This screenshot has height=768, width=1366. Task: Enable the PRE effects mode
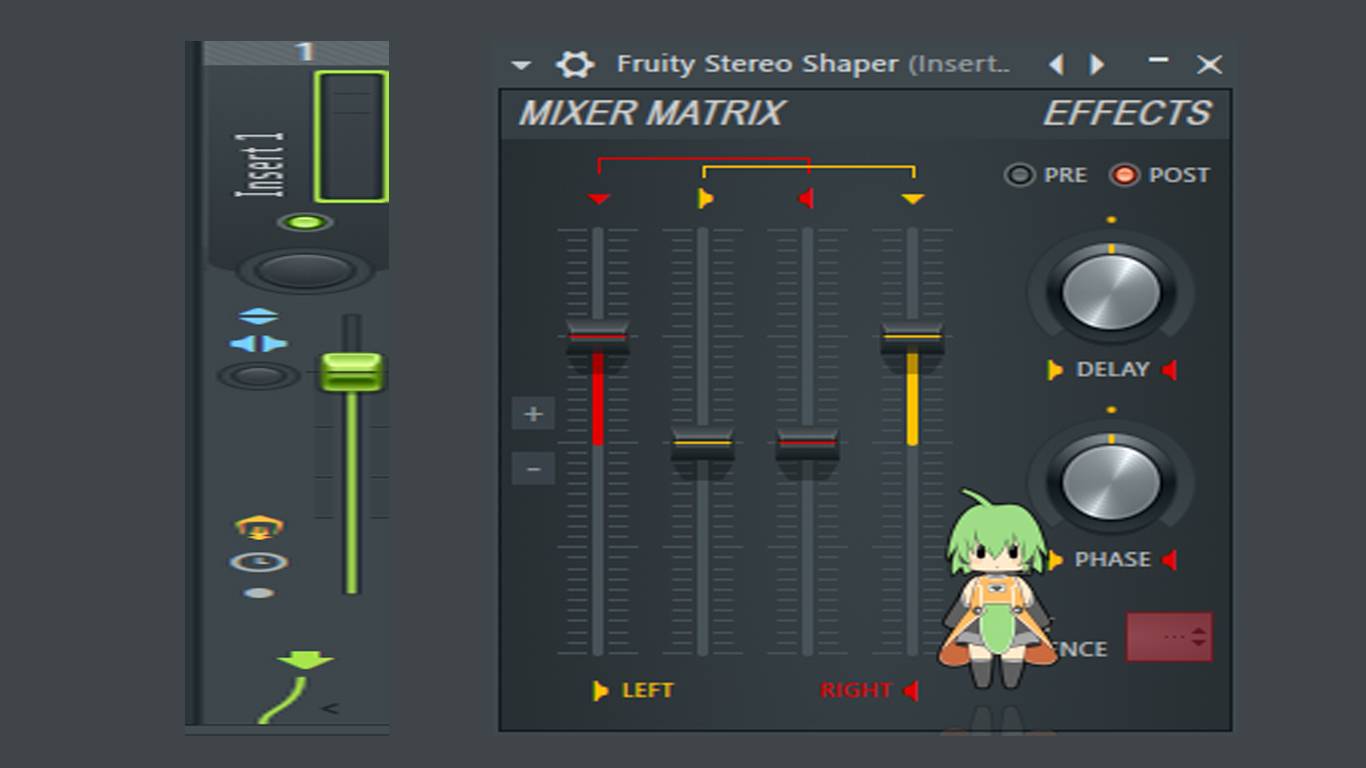click(1019, 175)
